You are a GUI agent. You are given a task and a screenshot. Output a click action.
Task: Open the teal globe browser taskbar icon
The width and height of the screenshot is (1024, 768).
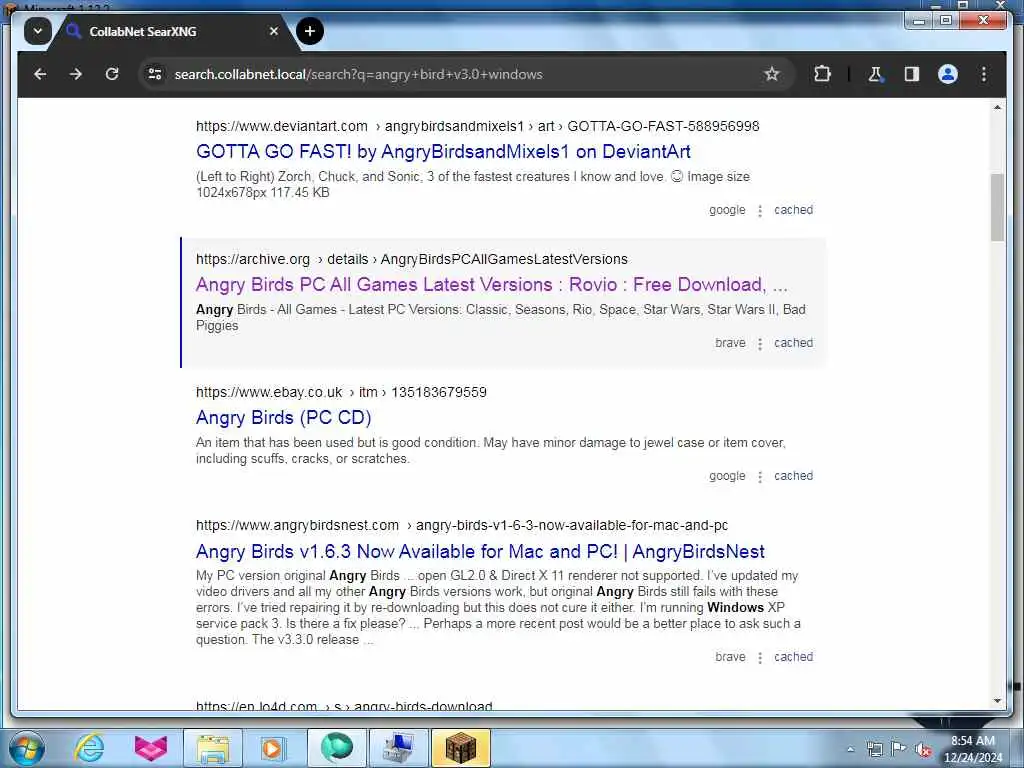point(337,748)
